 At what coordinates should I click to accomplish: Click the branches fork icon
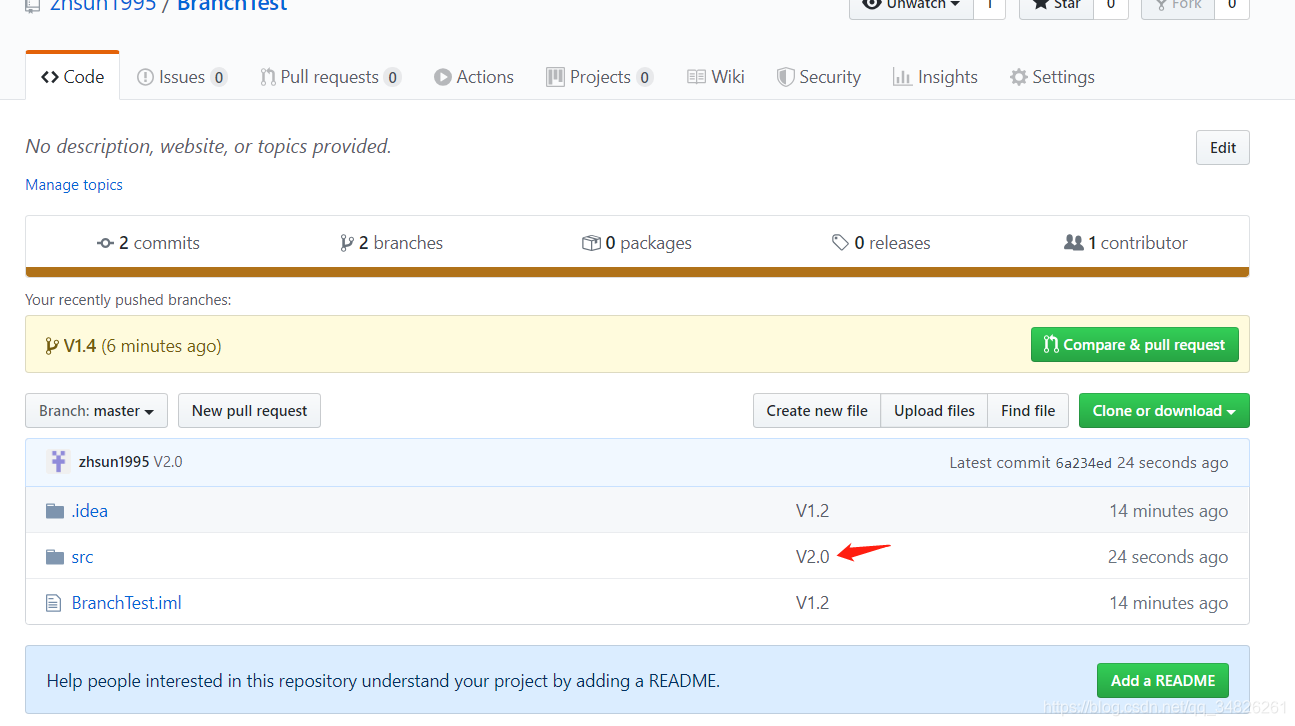tap(346, 243)
